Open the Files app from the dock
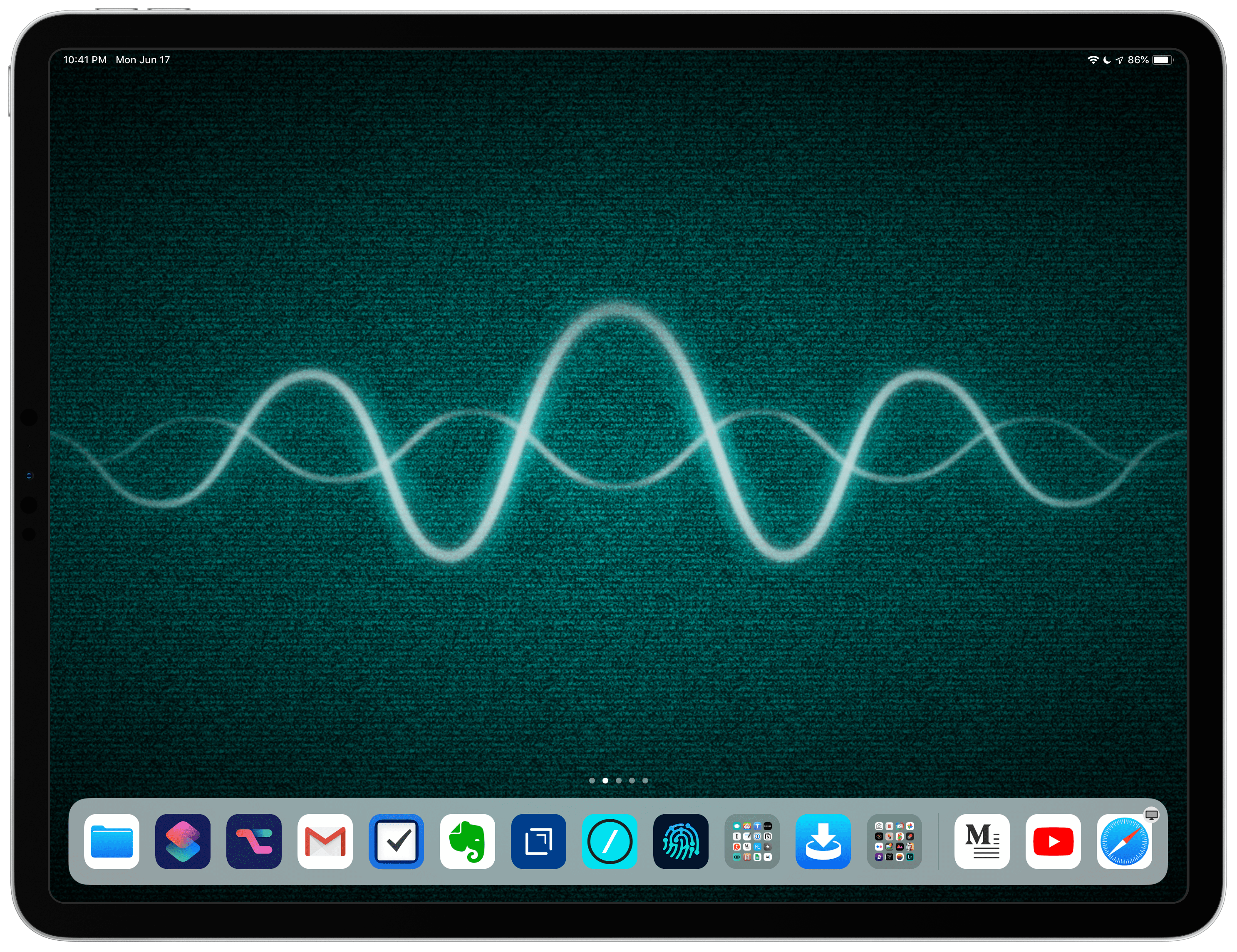Screen dimensions: 1237x952 click(111, 842)
